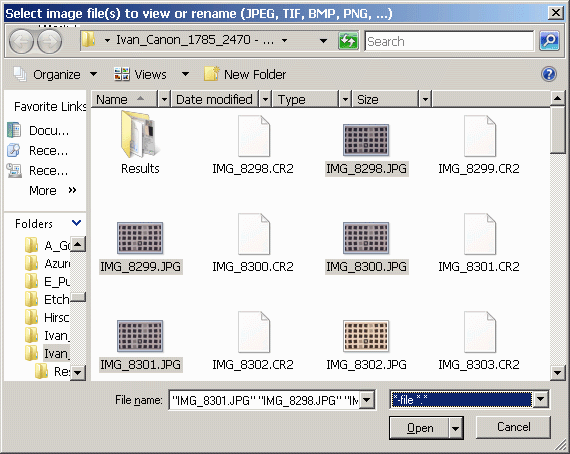Open the Type column filter dropdown

click(345, 99)
